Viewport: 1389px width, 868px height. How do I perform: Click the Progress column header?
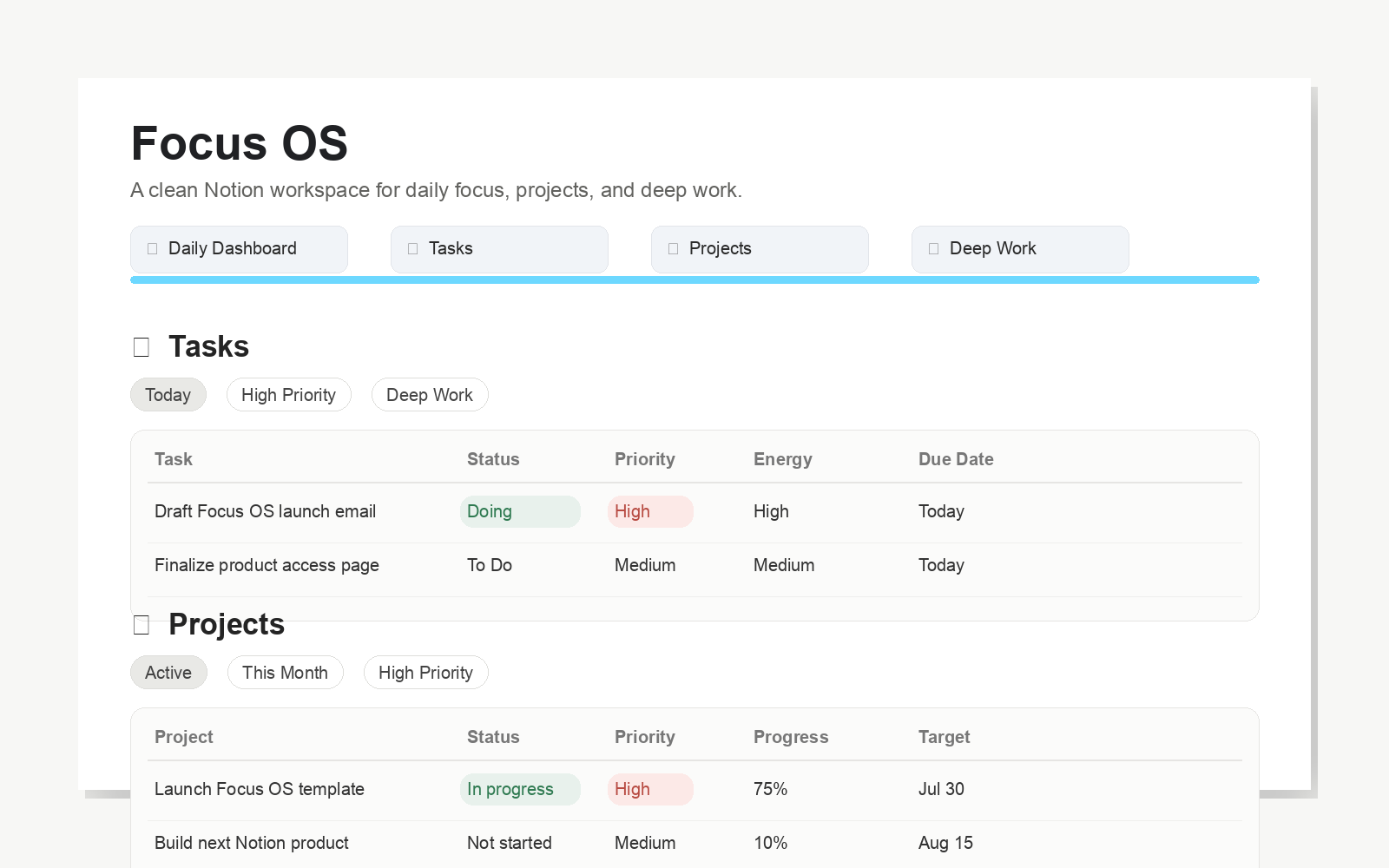coord(791,737)
